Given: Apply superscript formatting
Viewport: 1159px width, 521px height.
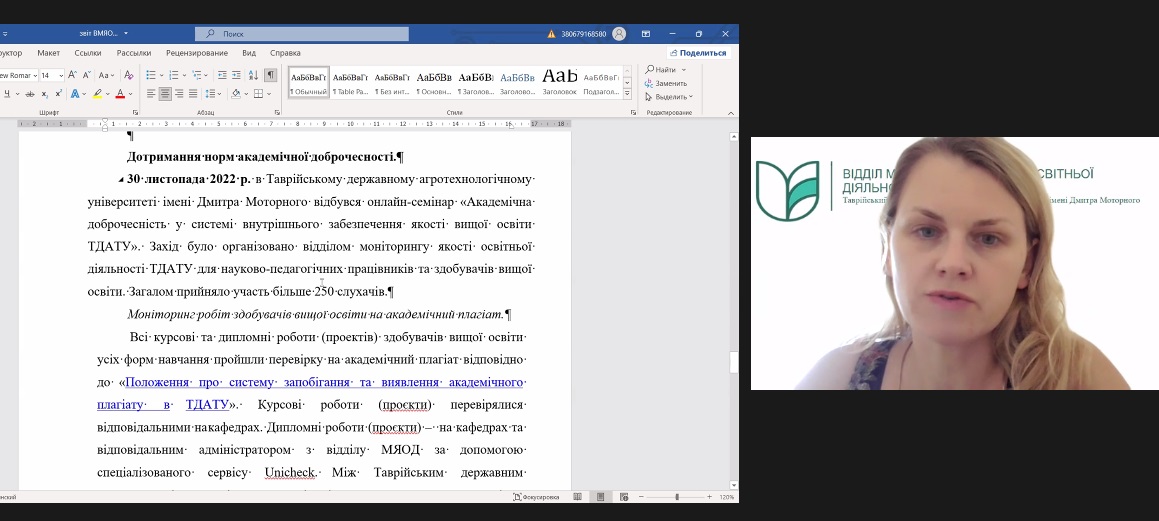Looking at the screenshot, I should coord(59,94).
